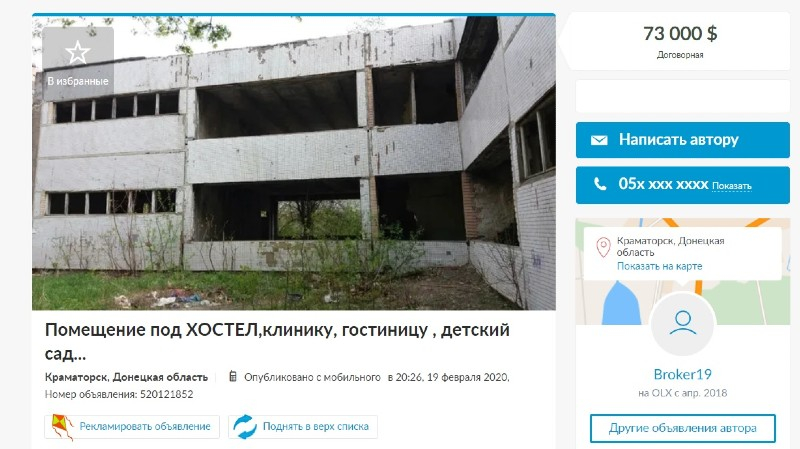Reveal phone number with Показать

(x=732, y=186)
